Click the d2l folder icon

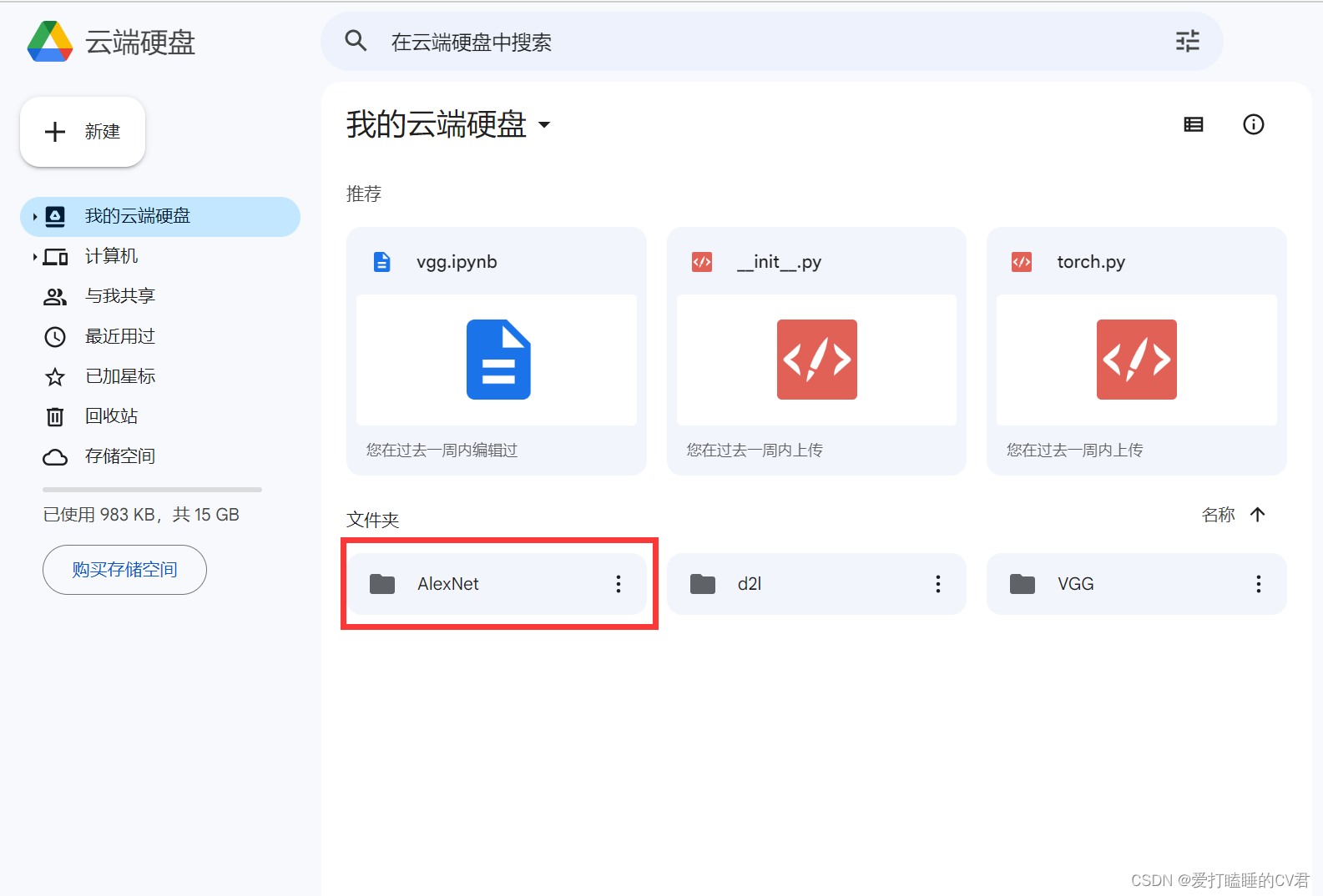click(x=703, y=584)
